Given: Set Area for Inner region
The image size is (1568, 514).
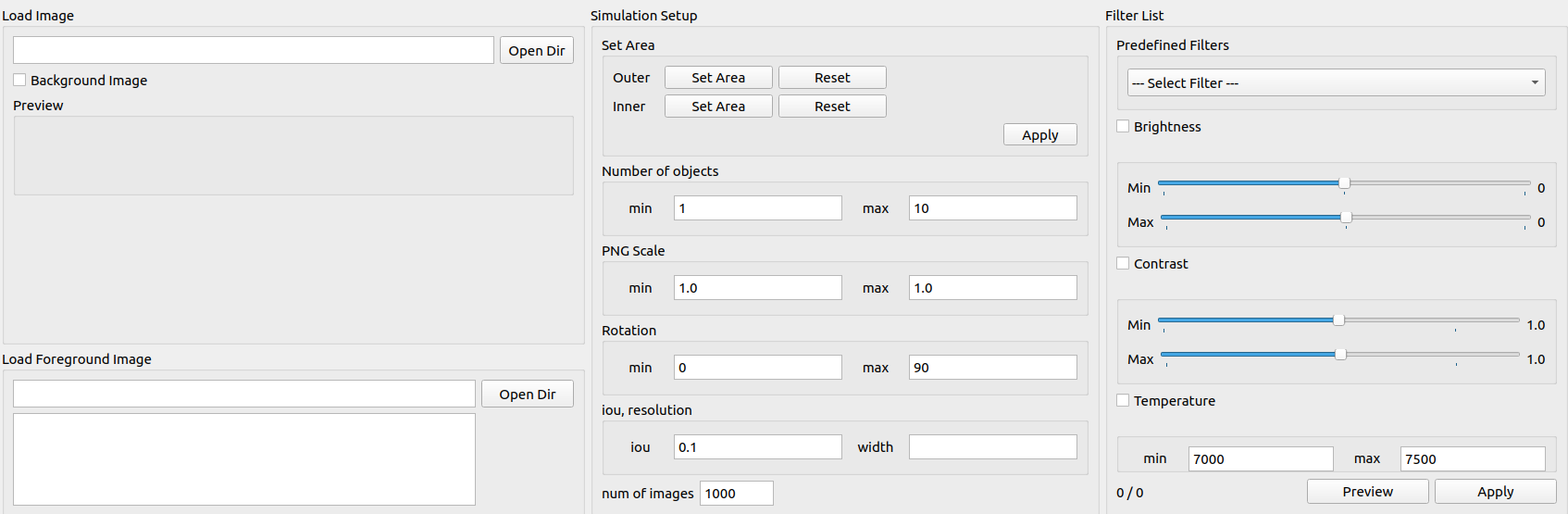Looking at the screenshot, I should click(x=718, y=107).
